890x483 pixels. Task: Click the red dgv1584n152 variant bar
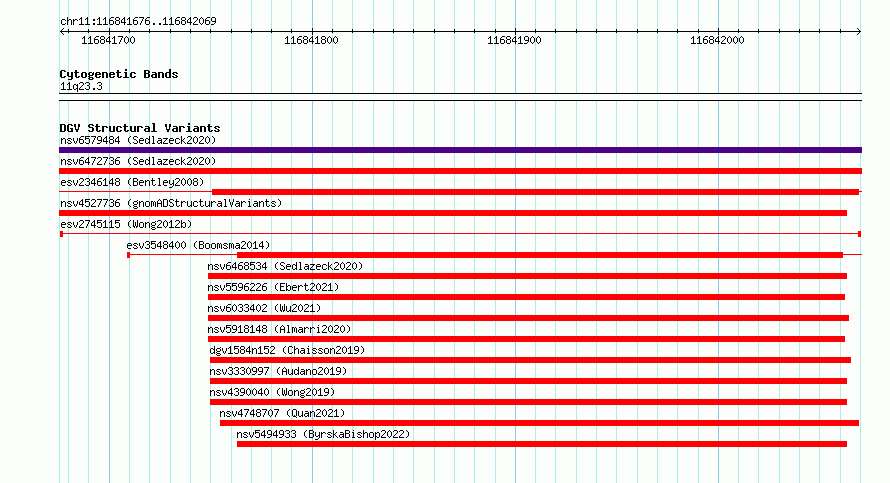click(530, 360)
